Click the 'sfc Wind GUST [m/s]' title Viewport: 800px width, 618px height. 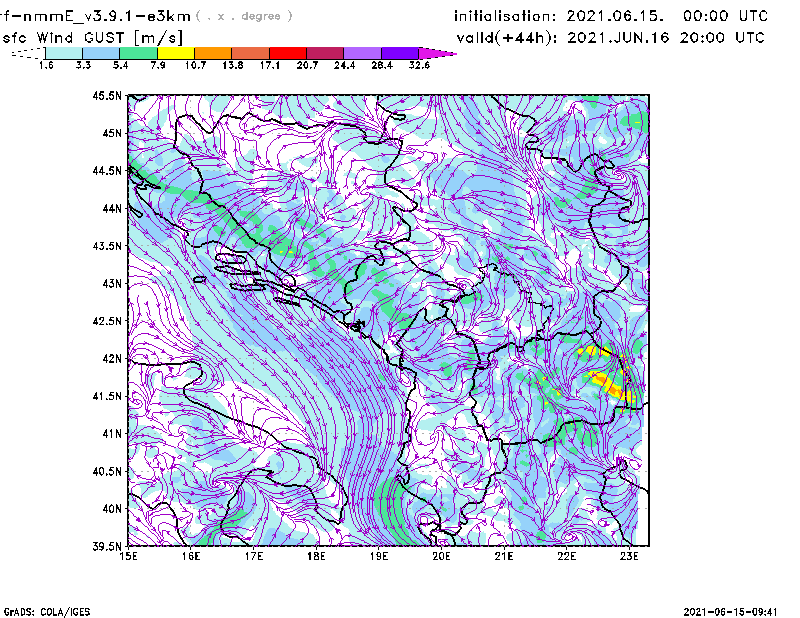pos(92,38)
